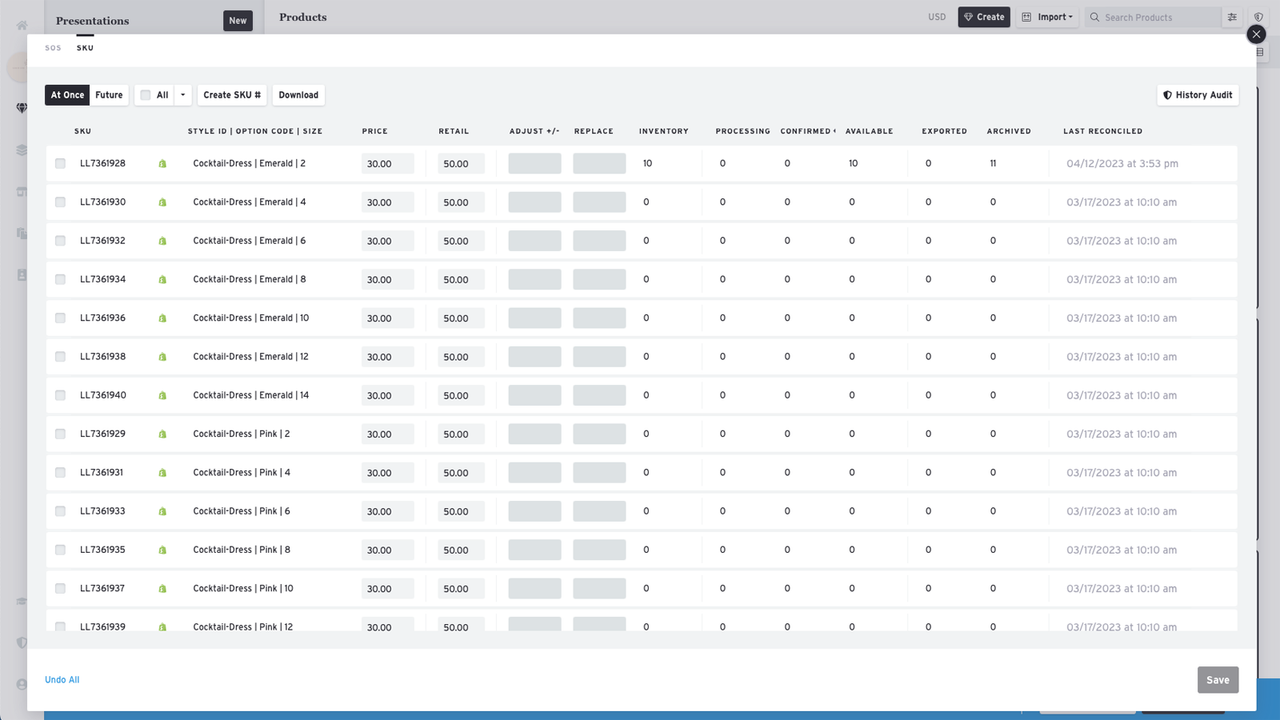Open the account icon at the sidebar bottom
Image resolution: width=1280 pixels, height=720 pixels.
[22, 684]
